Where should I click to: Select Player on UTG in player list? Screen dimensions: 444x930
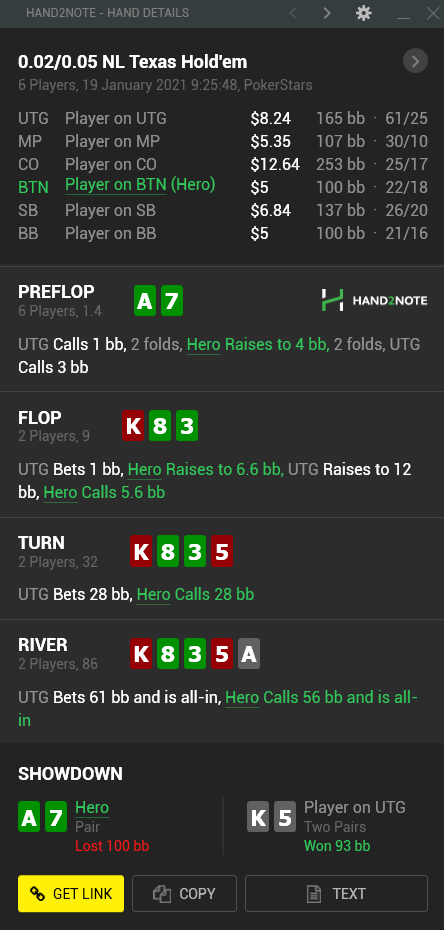tap(116, 118)
